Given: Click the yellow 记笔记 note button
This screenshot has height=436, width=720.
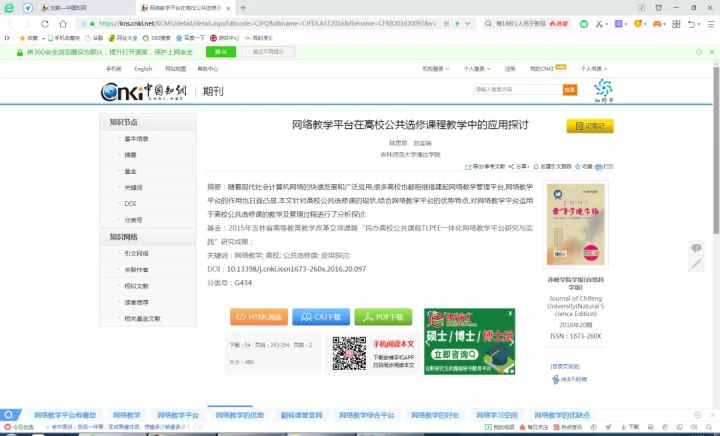Looking at the screenshot, I should pyautogui.click(x=589, y=126).
